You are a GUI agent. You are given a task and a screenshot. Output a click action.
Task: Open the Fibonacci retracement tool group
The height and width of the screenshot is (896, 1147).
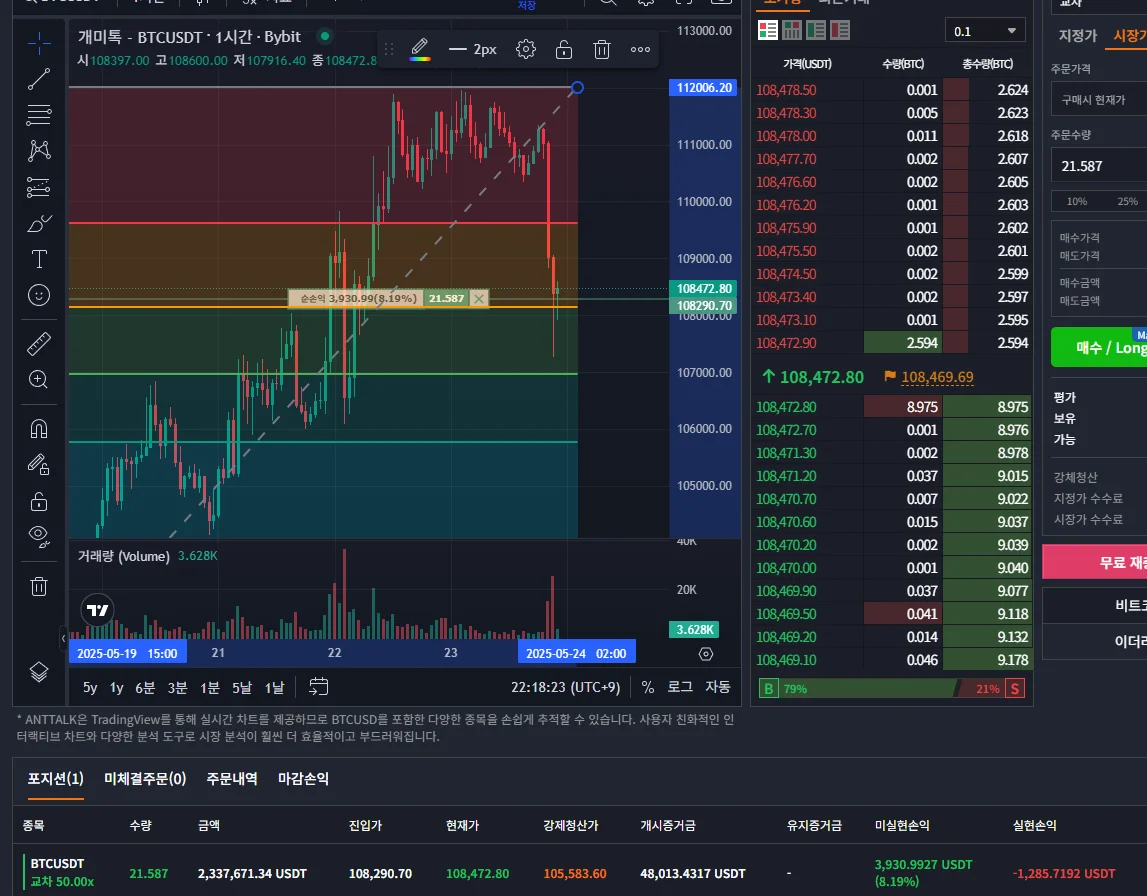[x=39, y=115]
